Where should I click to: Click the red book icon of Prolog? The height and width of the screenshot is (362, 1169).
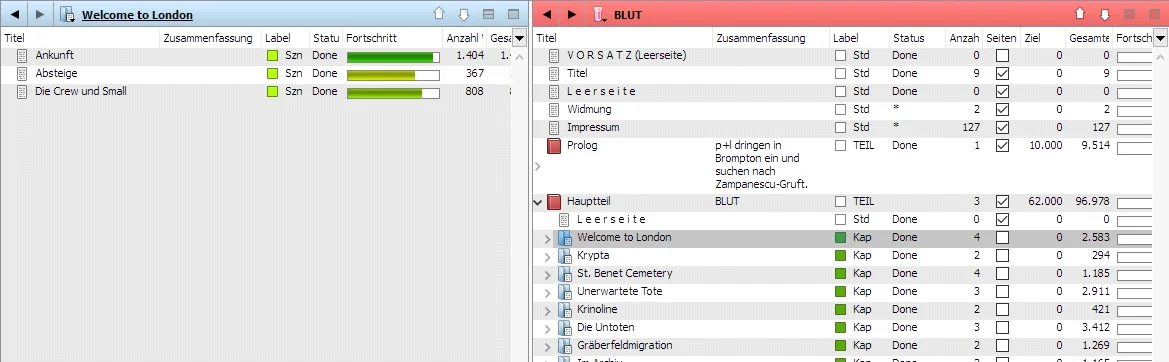pyautogui.click(x=554, y=146)
